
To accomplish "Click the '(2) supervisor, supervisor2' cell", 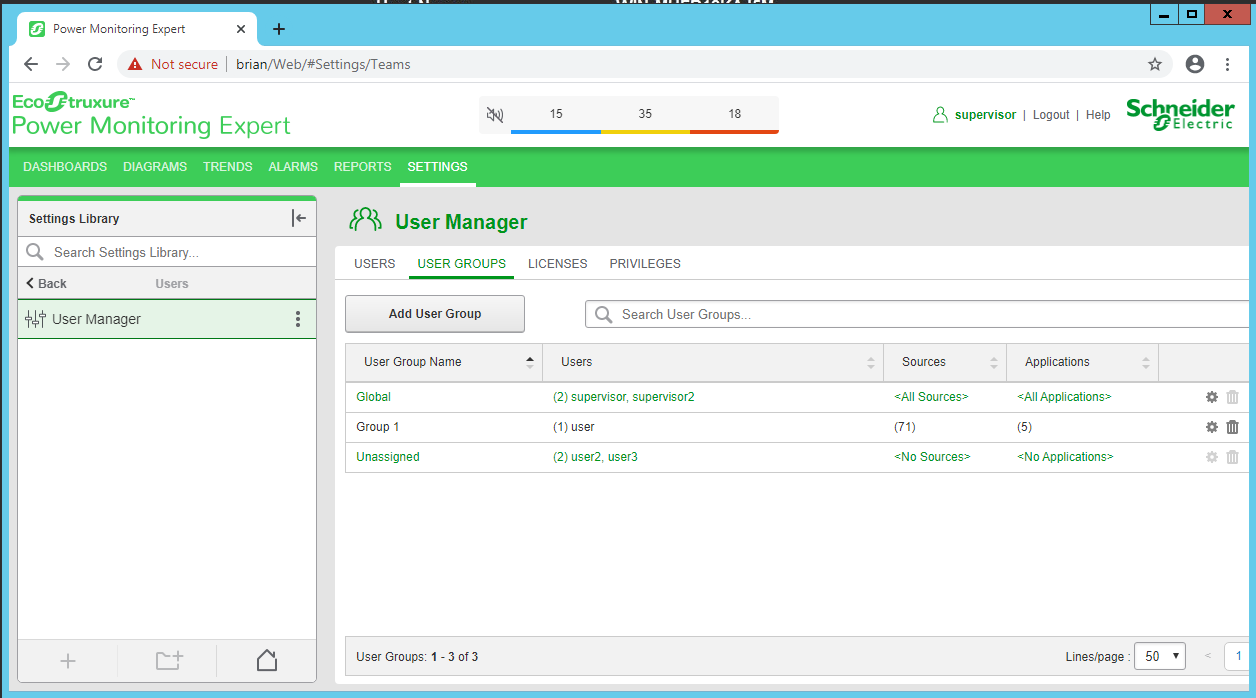I will coord(624,397).
